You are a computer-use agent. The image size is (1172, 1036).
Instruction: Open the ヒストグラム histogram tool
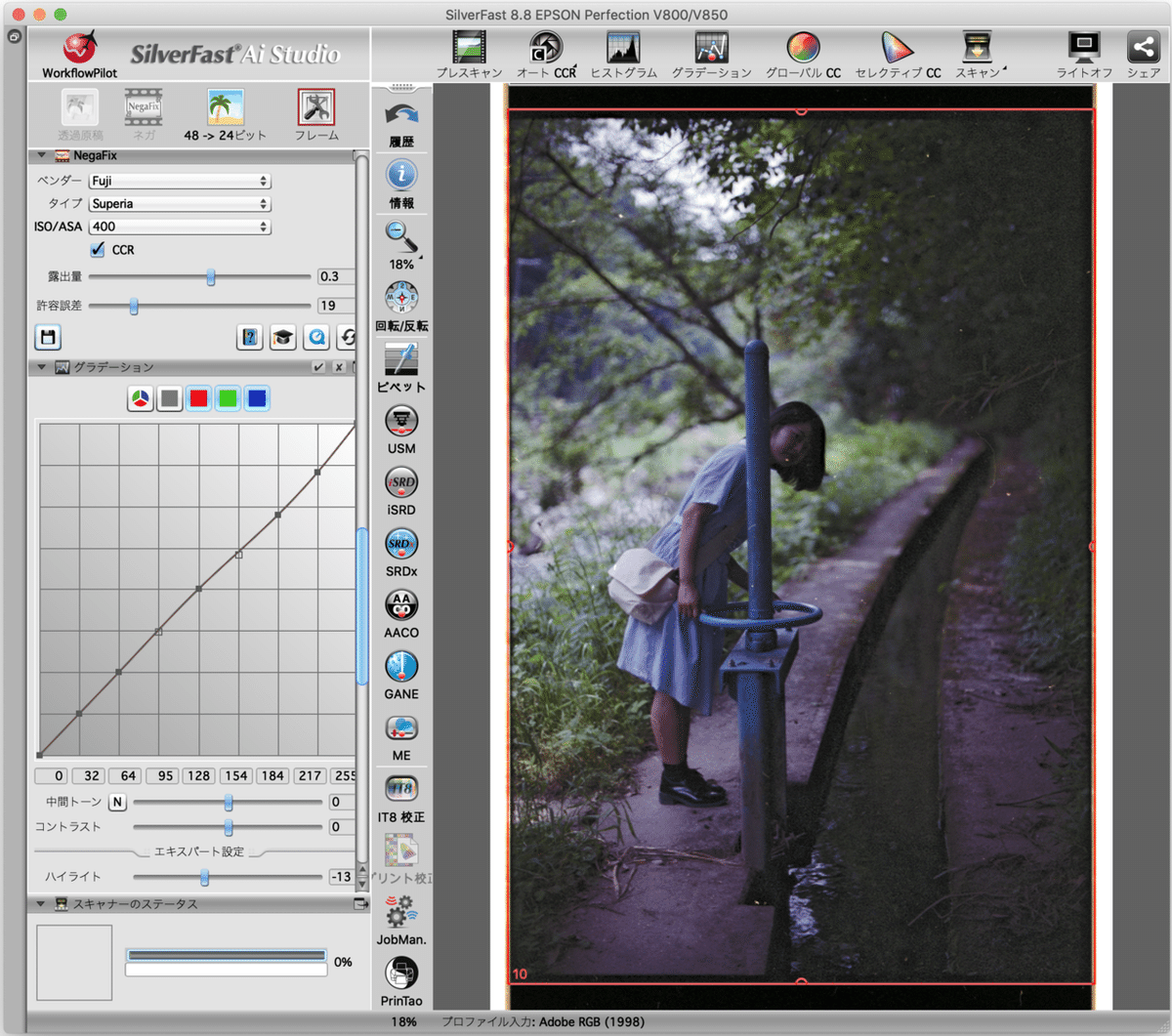pyautogui.click(x=623, y=55)
